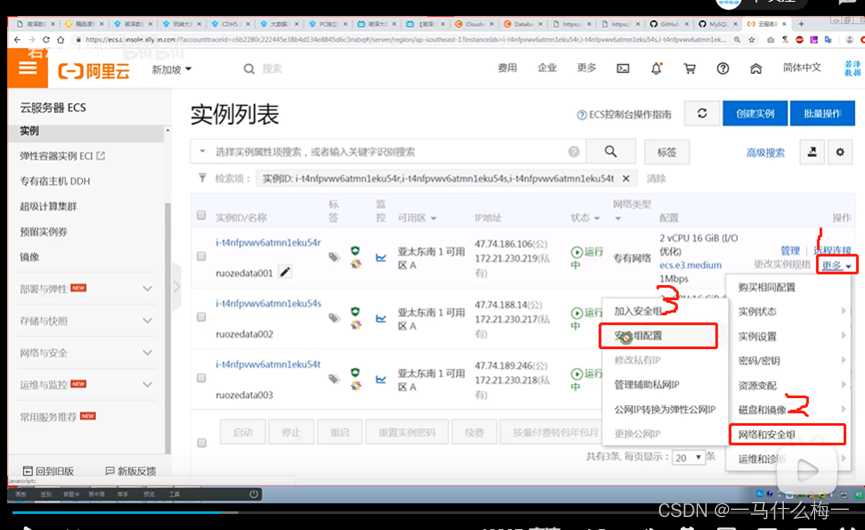
Task: Toggle bottom select-all checkbox
Action: point(202,443)
